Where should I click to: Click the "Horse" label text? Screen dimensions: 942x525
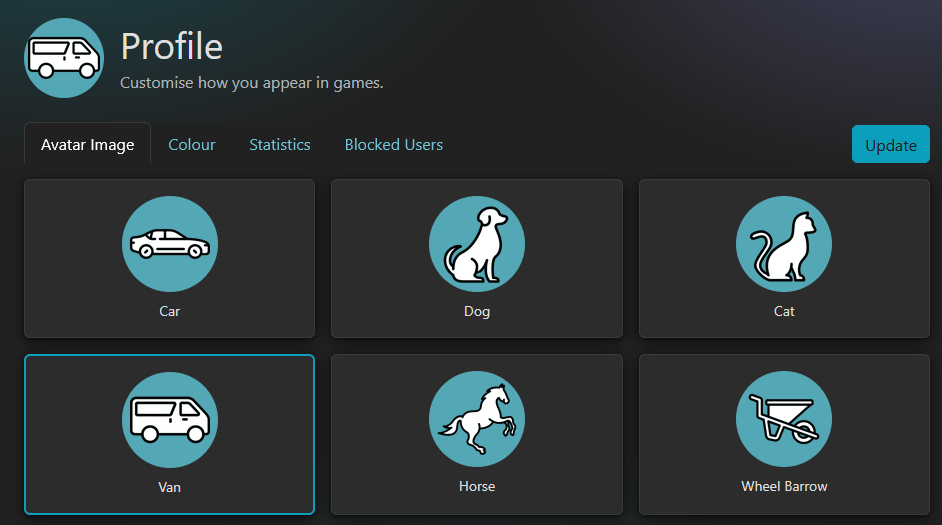477,487
